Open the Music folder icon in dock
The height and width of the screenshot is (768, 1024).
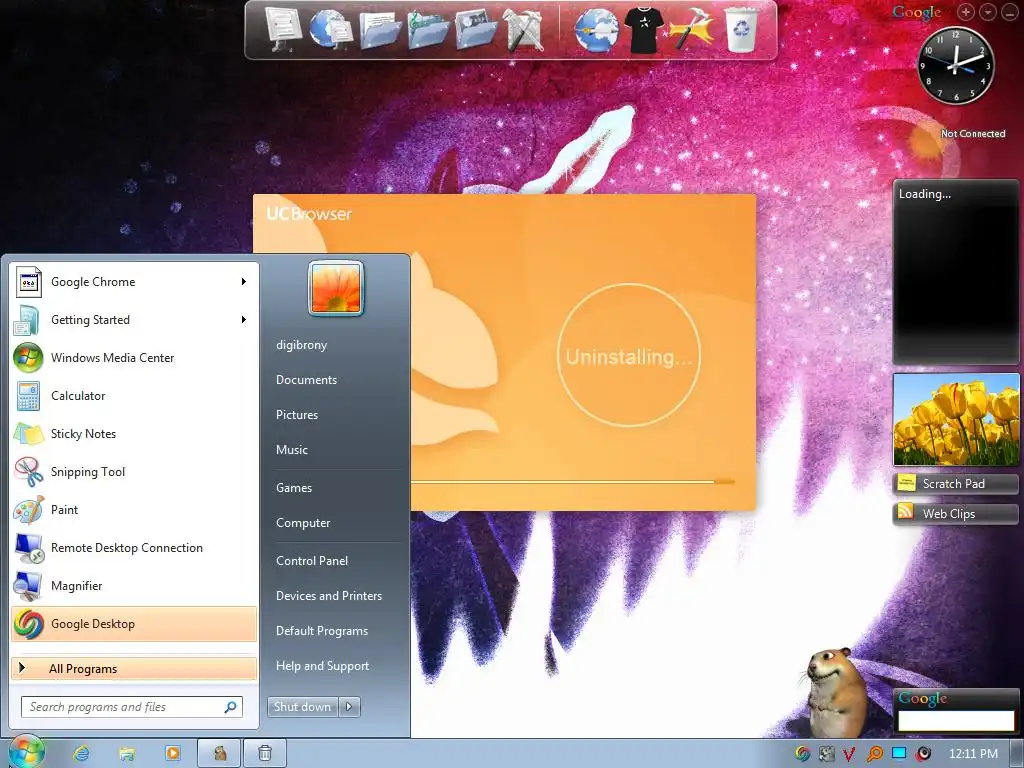tap(428, 30)
